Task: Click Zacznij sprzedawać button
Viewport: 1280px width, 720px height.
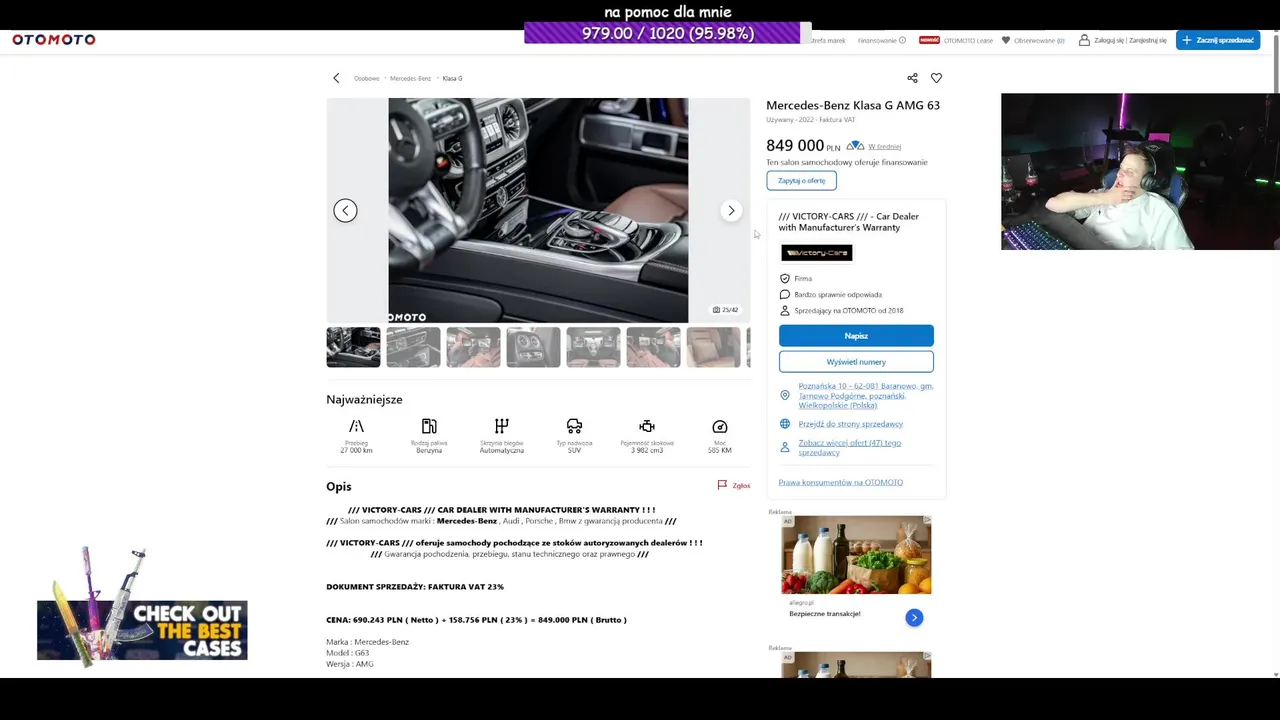Action: point(1217,40)
